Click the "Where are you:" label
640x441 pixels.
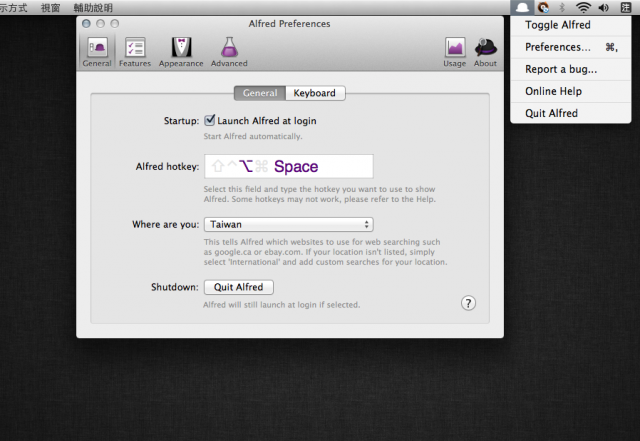pos(165,224)
